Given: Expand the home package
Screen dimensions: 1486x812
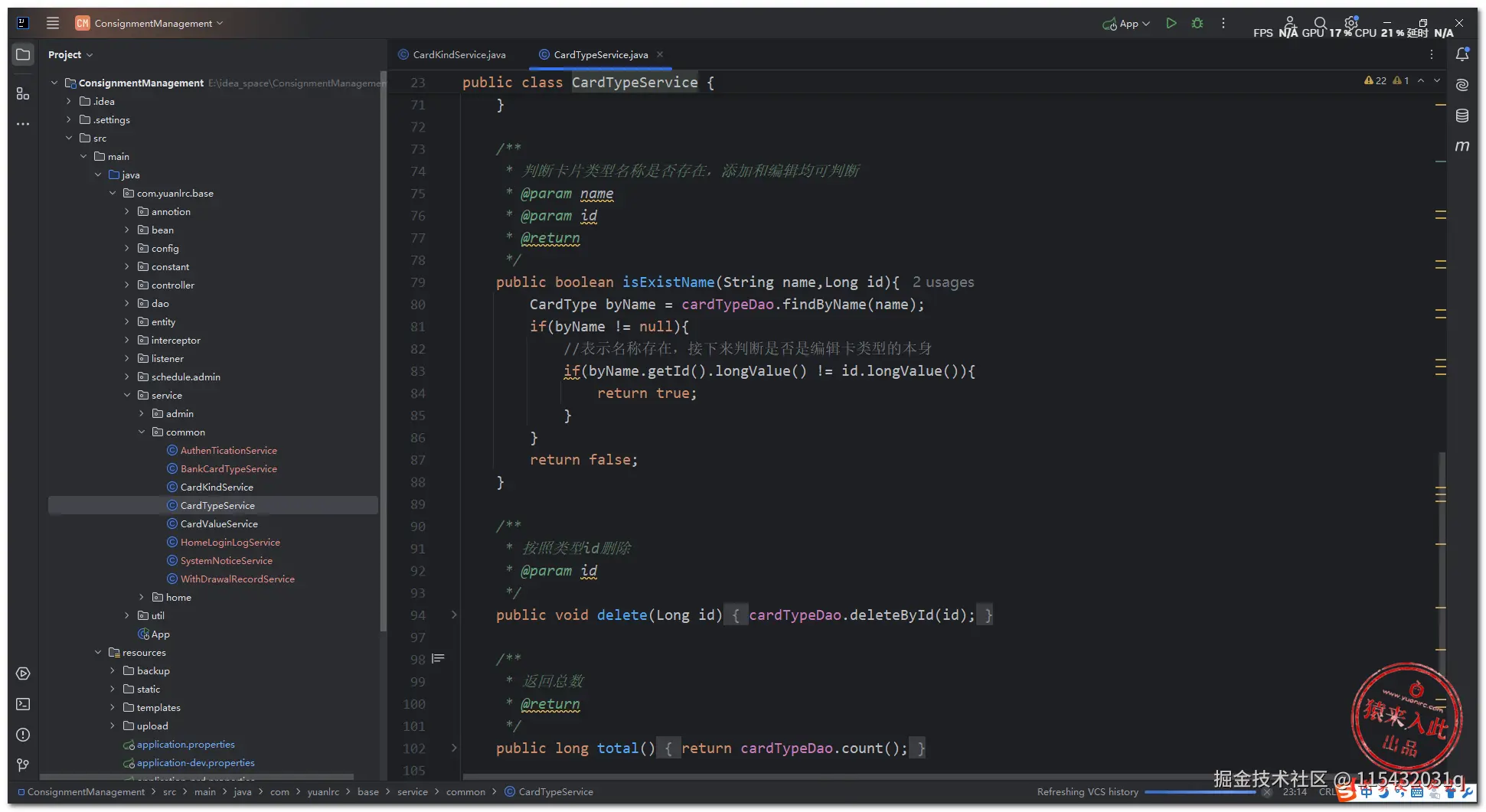Looking at the screenshot, I should [142, 597].
